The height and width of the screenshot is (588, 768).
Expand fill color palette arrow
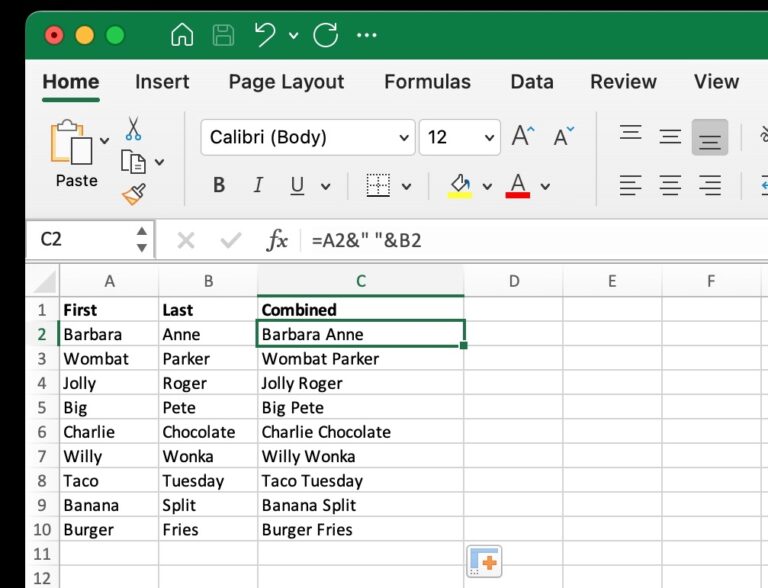487,186
